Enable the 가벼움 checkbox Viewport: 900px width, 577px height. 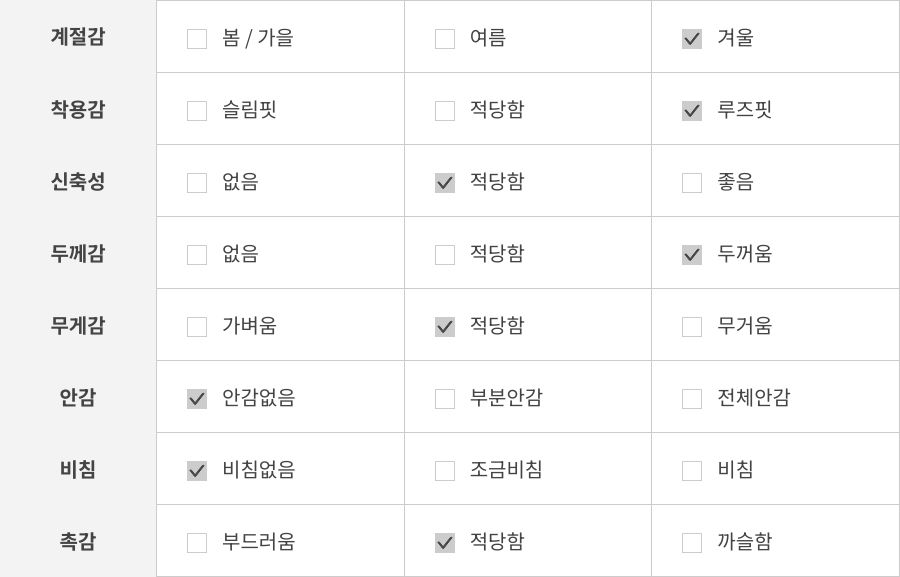click(197, 327)
